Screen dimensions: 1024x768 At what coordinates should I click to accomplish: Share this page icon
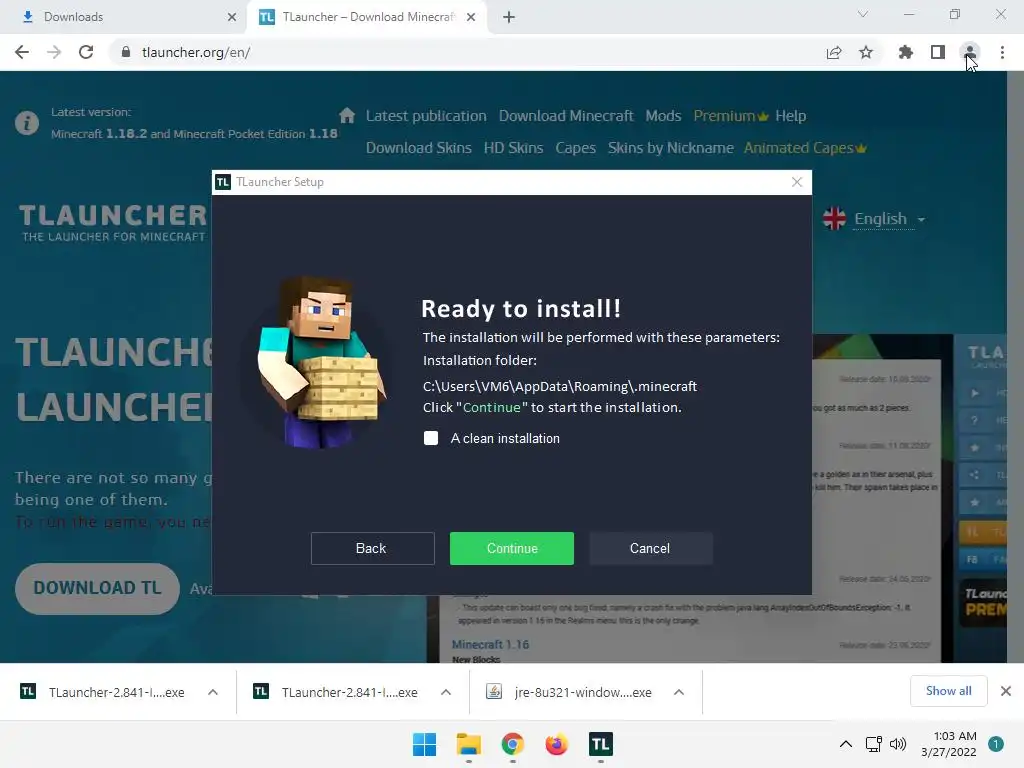coord(834,52)
